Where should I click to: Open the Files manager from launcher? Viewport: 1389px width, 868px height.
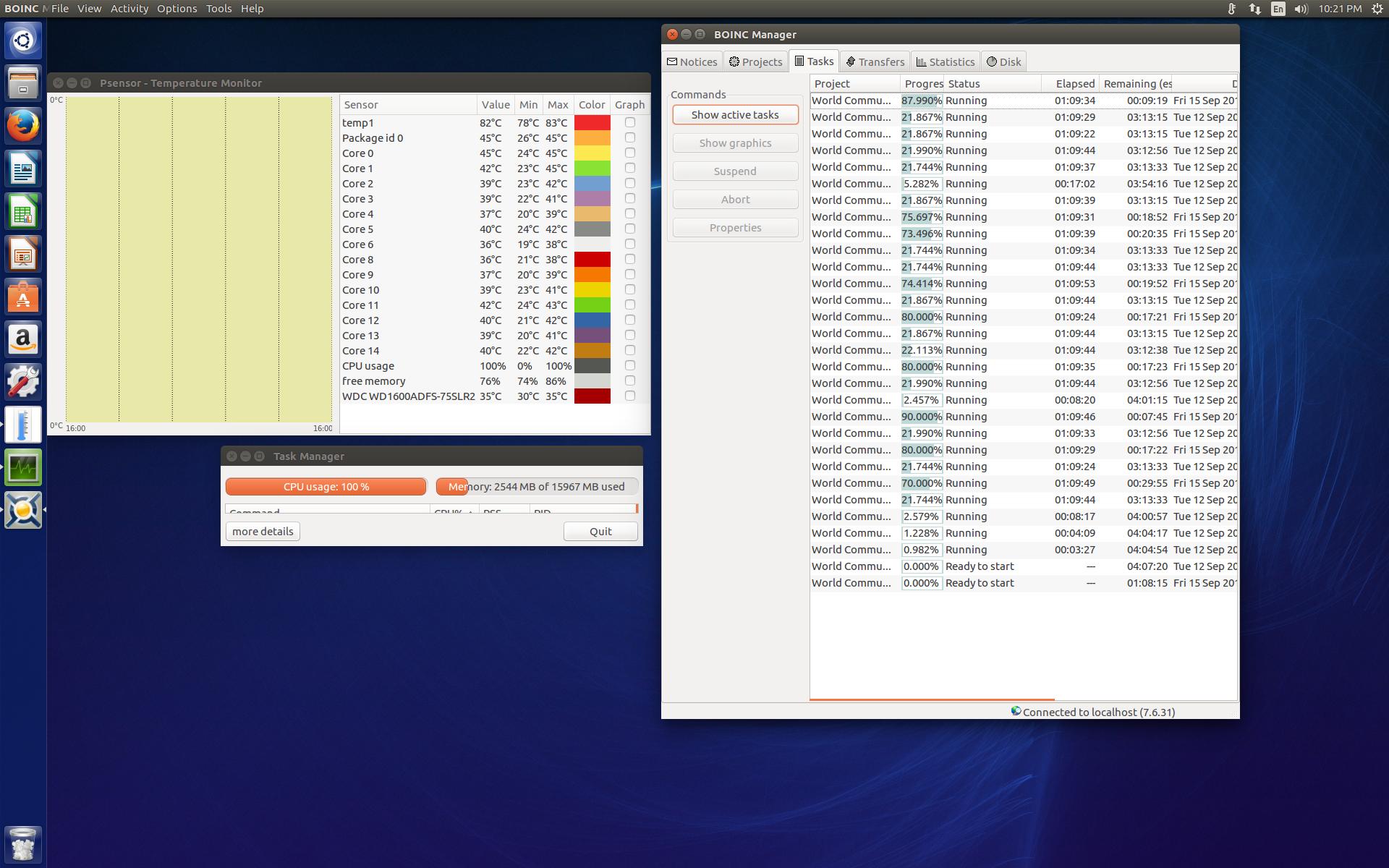tap(23, 82)
